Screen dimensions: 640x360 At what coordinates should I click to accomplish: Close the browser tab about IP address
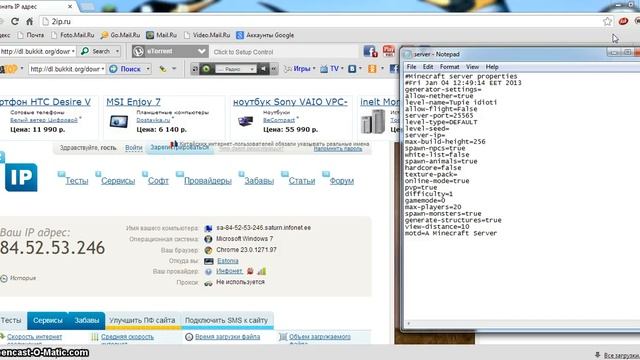(70, 7)
